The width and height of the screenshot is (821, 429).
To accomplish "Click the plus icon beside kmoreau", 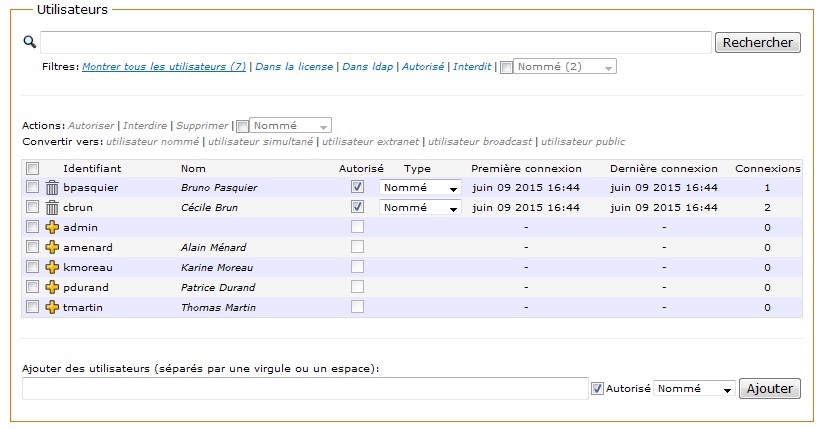I will coord(52,267).
